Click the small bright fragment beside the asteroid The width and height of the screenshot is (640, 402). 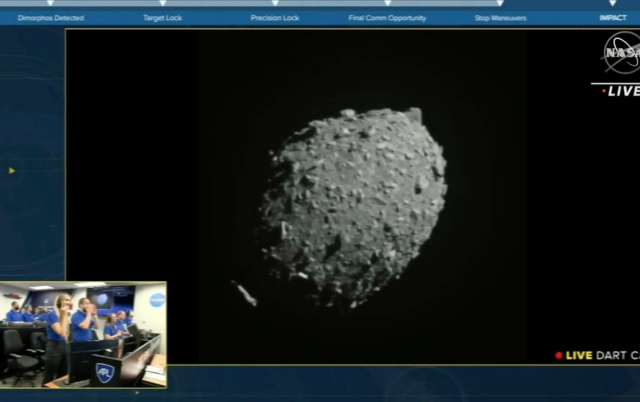tap(243, 293)
